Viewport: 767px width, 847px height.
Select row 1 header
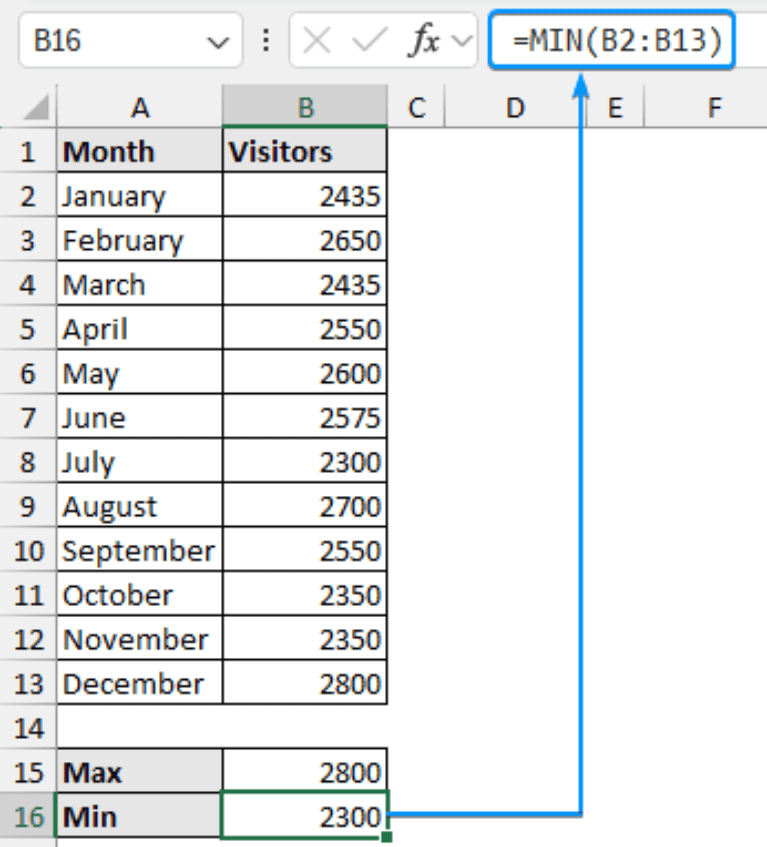coord(28,150)
